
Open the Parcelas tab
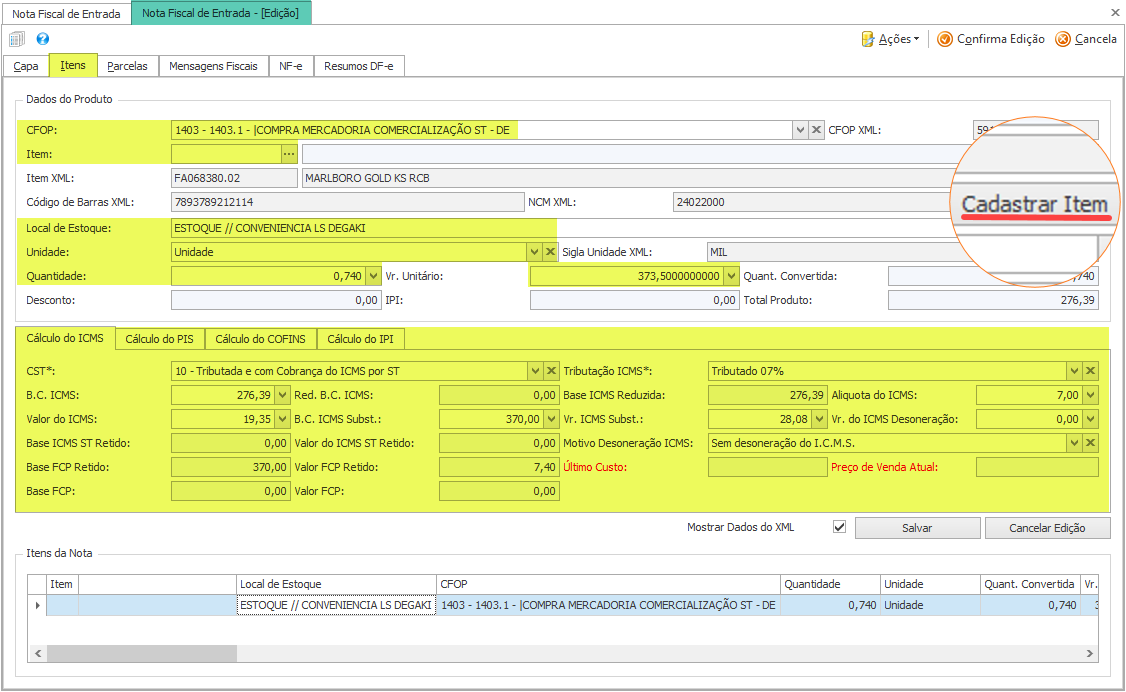click(x=127, y=66)
